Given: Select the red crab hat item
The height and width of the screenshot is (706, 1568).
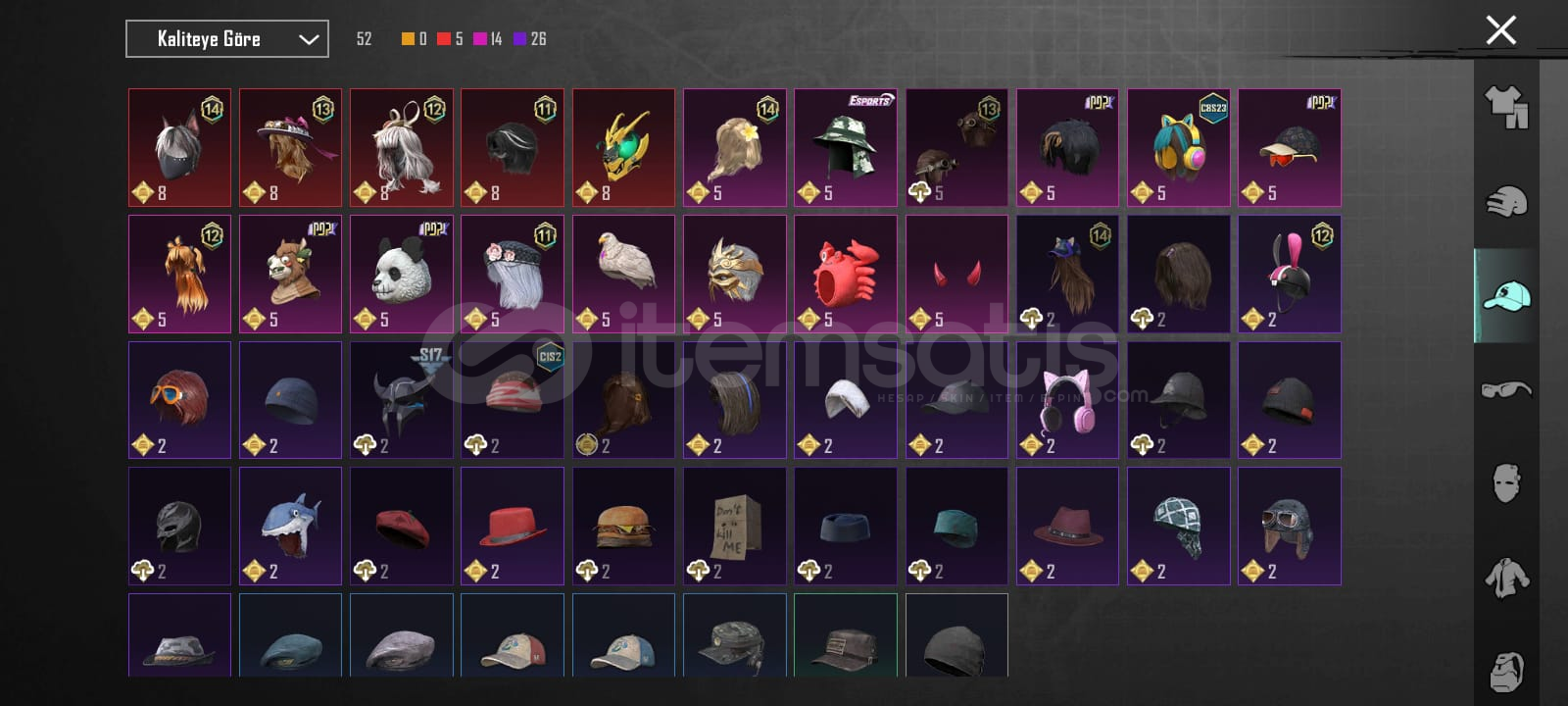Looking at the screenshot, I should click(x=846, y=274).
